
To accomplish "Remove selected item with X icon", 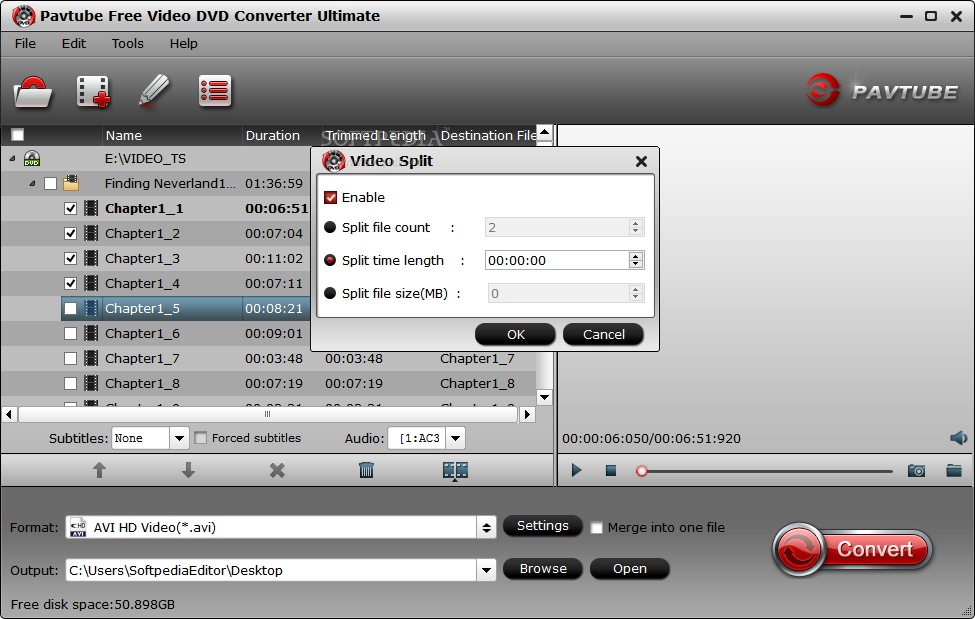I will (x=277, y=470).
